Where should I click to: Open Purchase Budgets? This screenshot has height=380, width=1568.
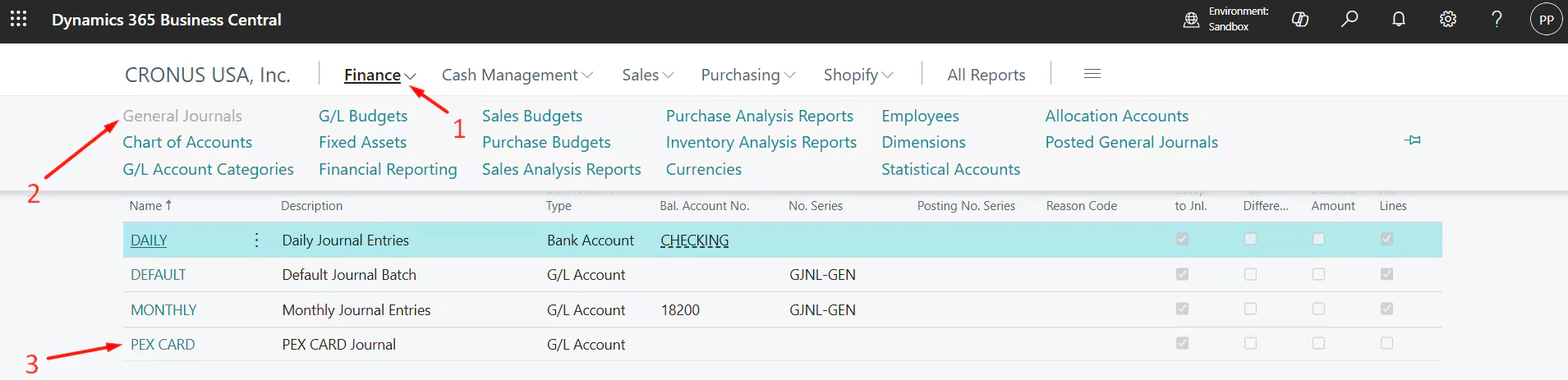546,142
